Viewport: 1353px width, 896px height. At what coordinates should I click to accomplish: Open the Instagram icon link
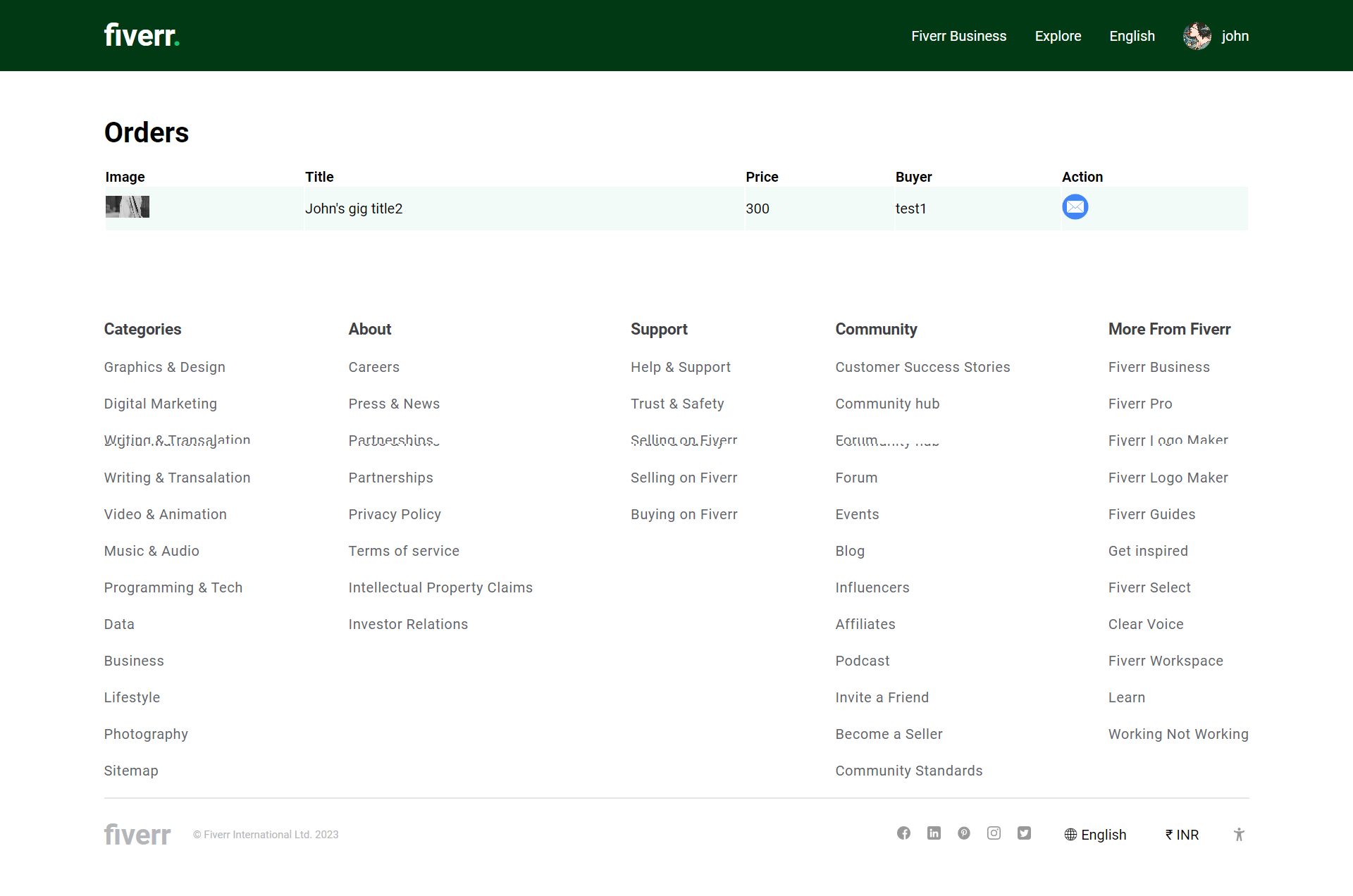tap(994, 833)
